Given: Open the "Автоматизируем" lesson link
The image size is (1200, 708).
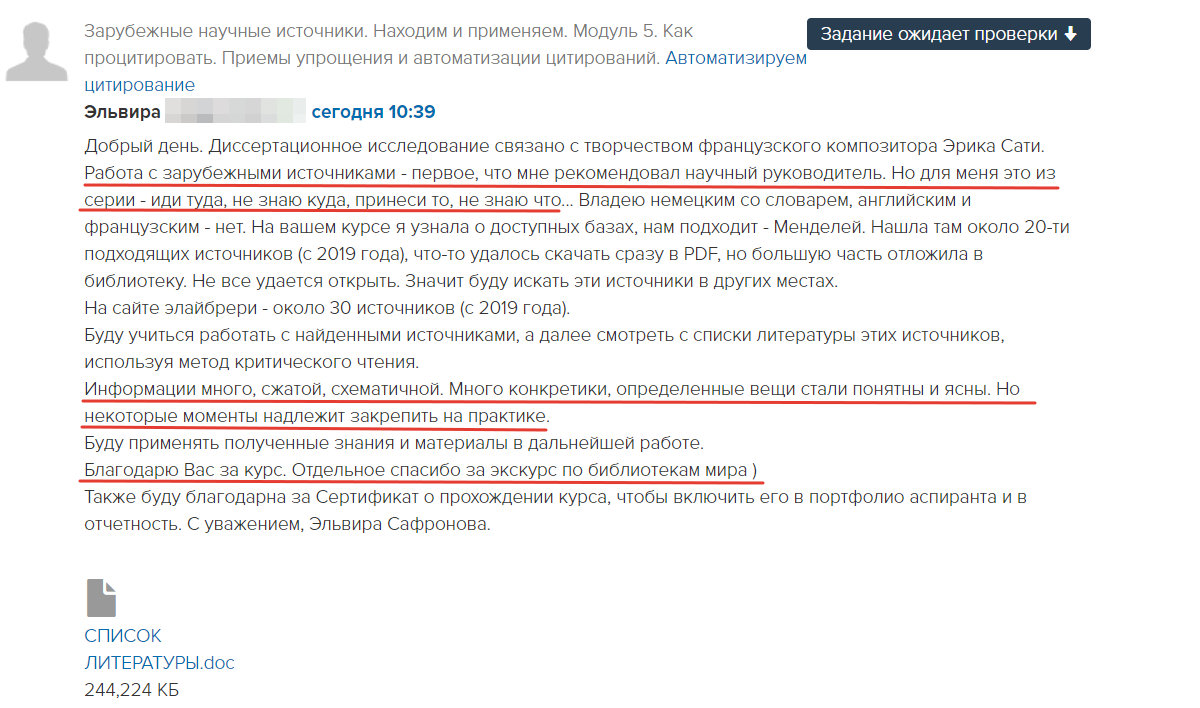Looking at the screenshot, I should click(x=735, y=58).
